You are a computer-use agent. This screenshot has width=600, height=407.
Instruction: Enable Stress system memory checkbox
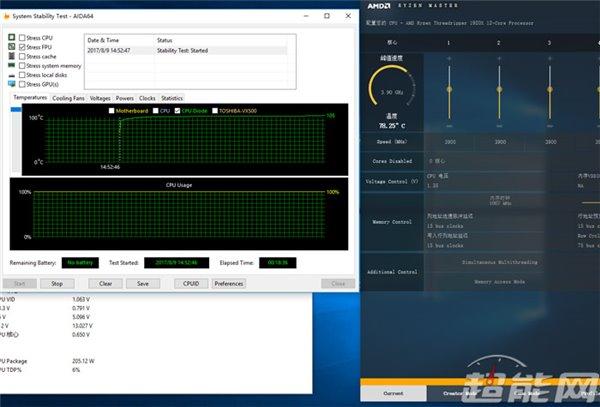coord(22,66)
